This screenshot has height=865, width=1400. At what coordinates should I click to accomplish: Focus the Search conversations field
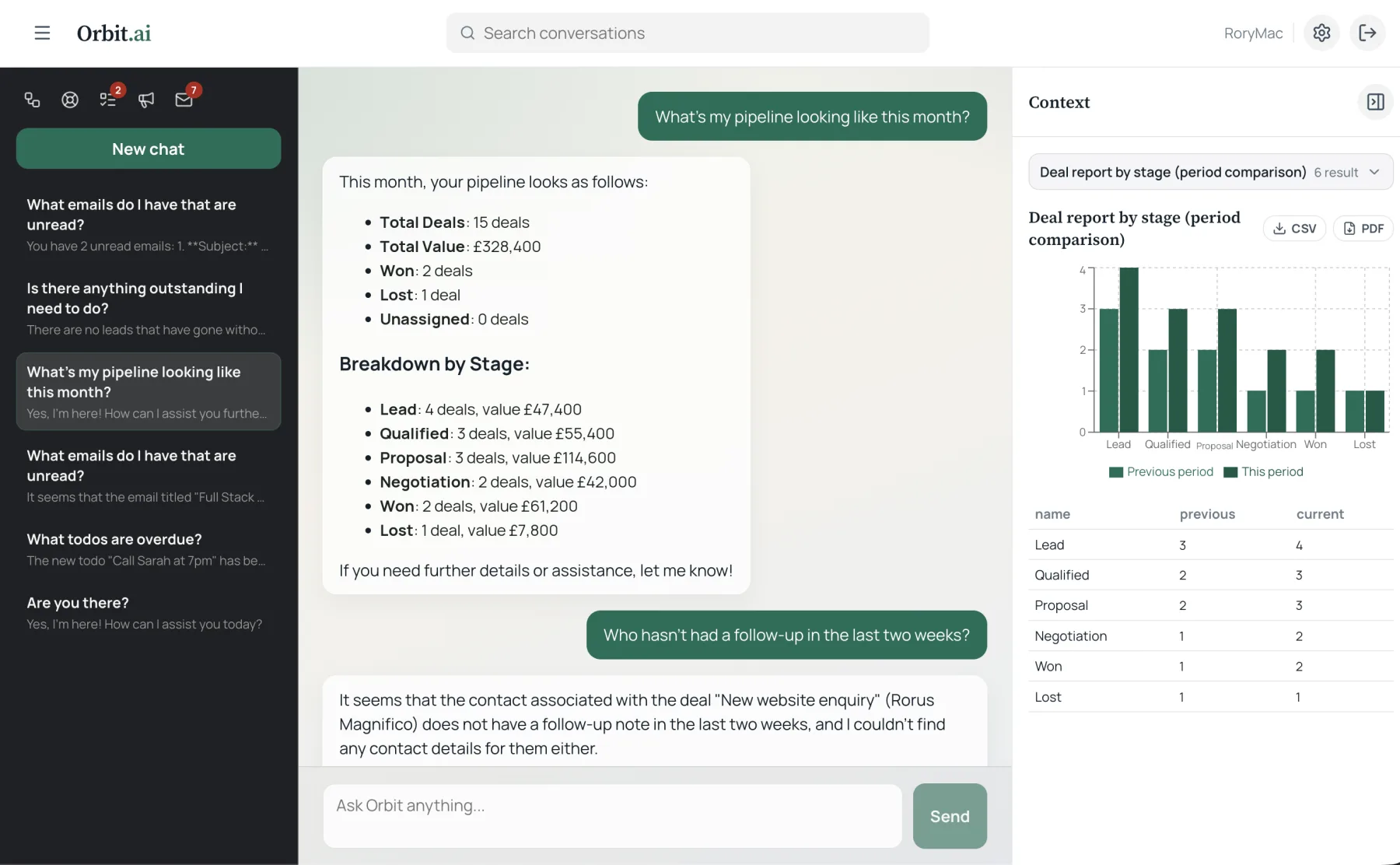[688, 33]
